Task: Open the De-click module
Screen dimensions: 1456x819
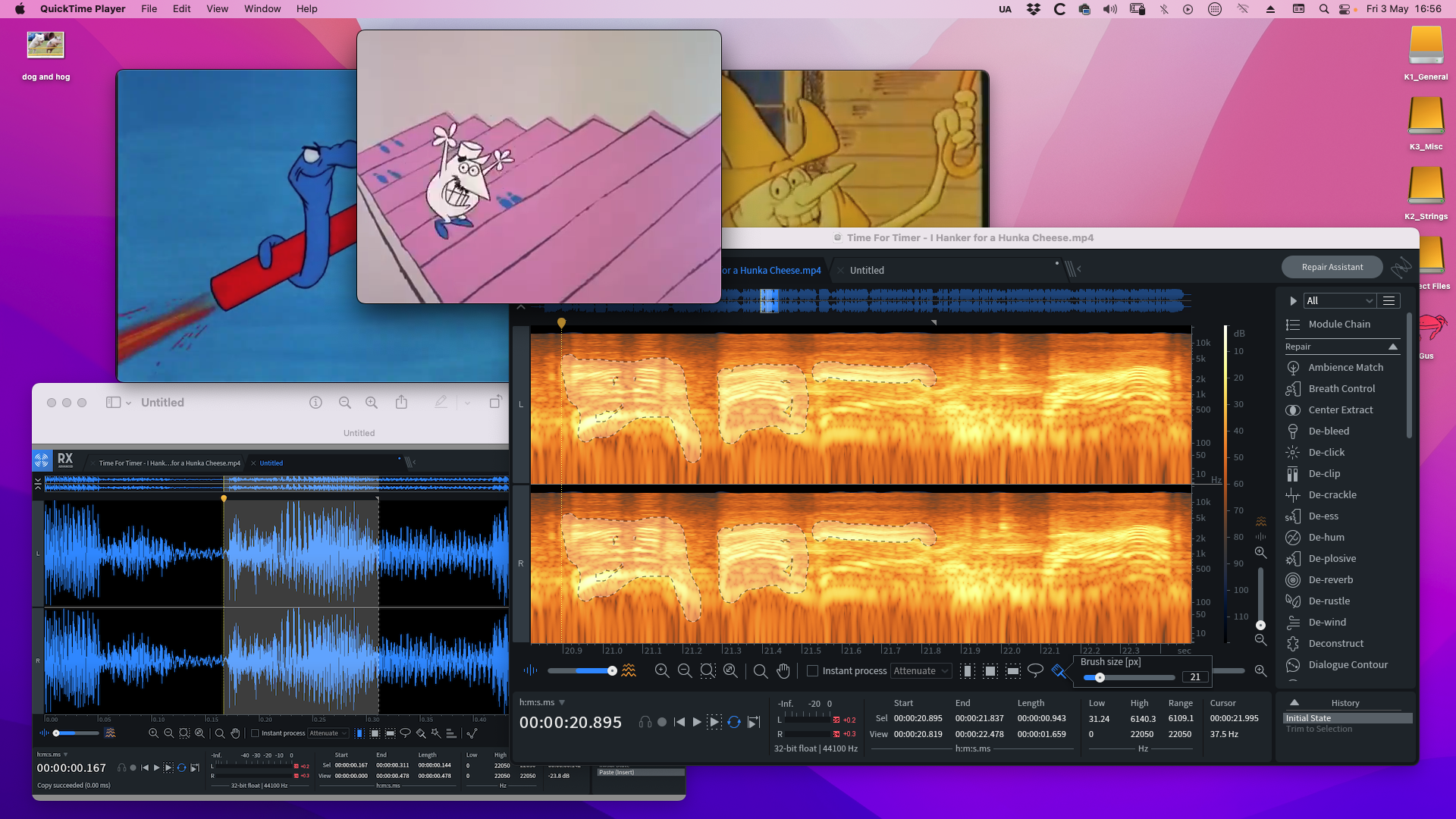Action: [1326, 452]
